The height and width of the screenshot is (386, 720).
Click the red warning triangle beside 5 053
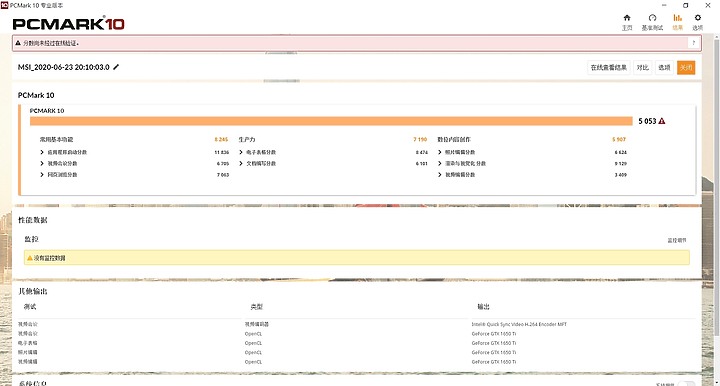pyautogui.click(x=662, y=121)
